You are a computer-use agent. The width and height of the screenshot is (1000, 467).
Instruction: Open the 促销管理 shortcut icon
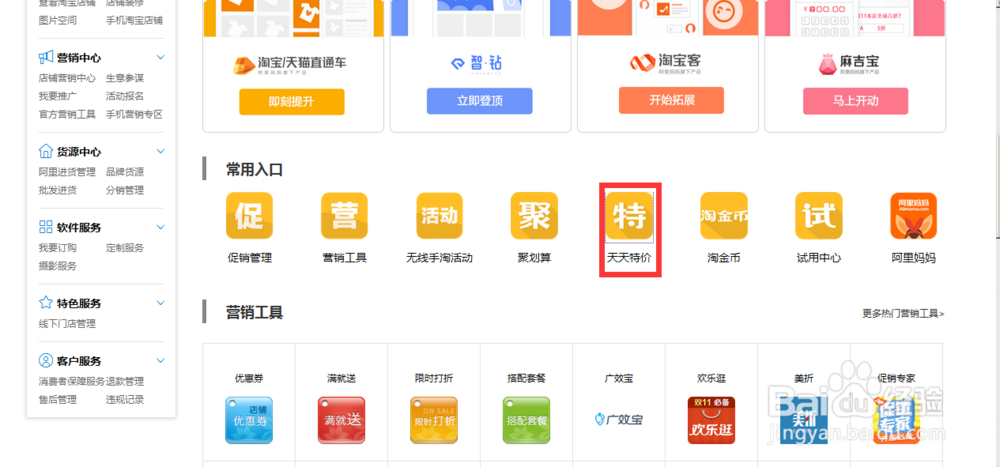coord(249,216)
